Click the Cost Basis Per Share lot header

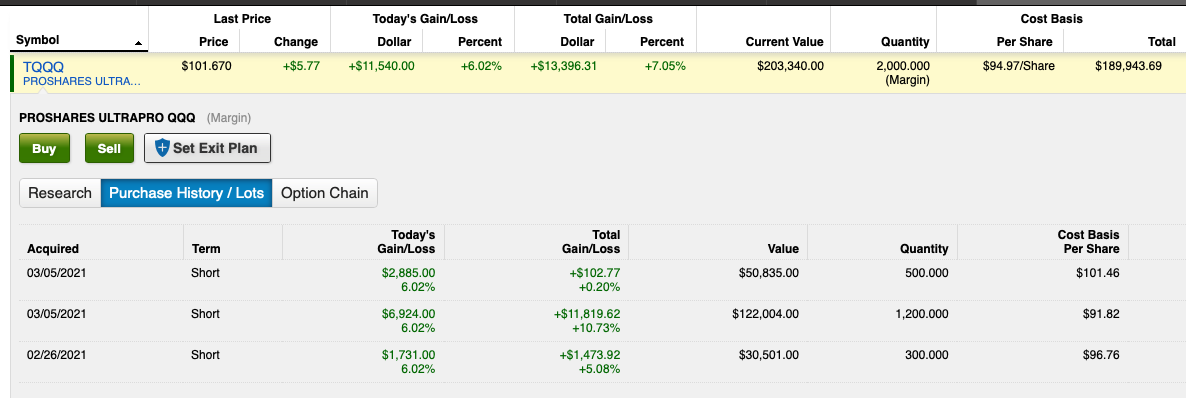[1088, 241]
